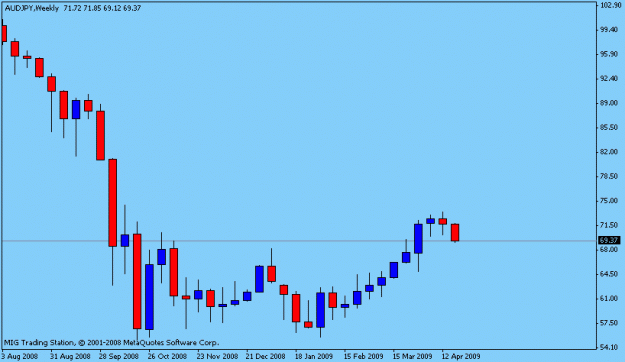Click the 28 Sep 2008 date label
The image size is (625, 362).
[x=119, y=356]
